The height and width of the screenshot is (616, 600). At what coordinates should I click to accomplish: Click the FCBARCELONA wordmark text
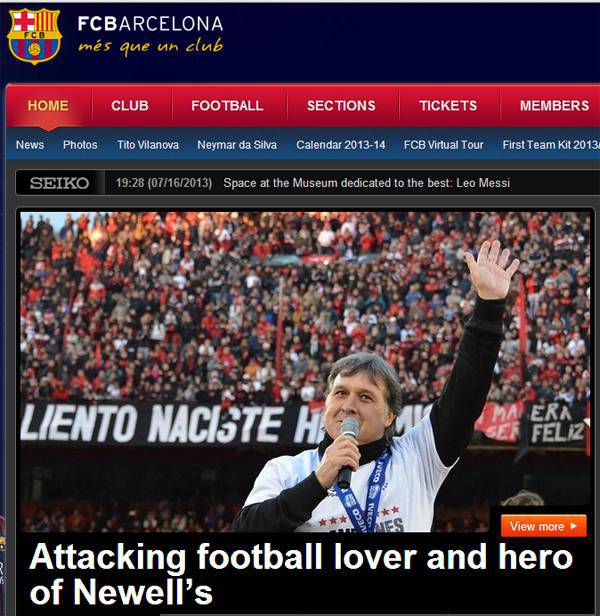coord(150,24)
